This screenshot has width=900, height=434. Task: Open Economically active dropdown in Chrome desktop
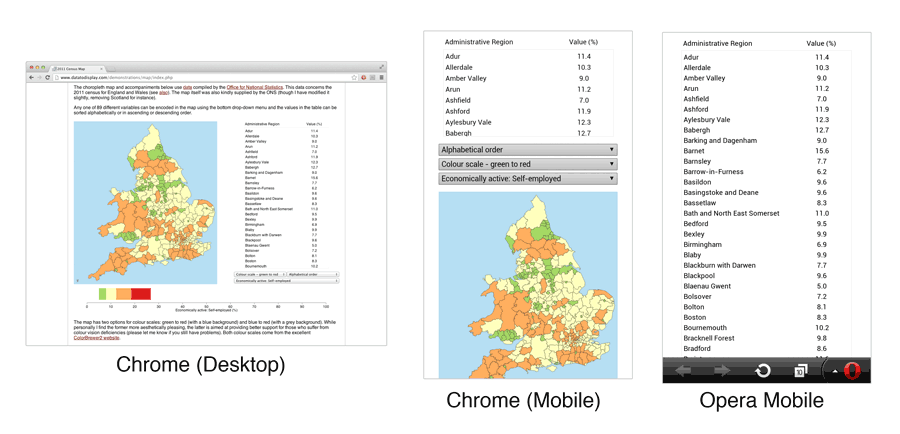click(x=286, y=281)
